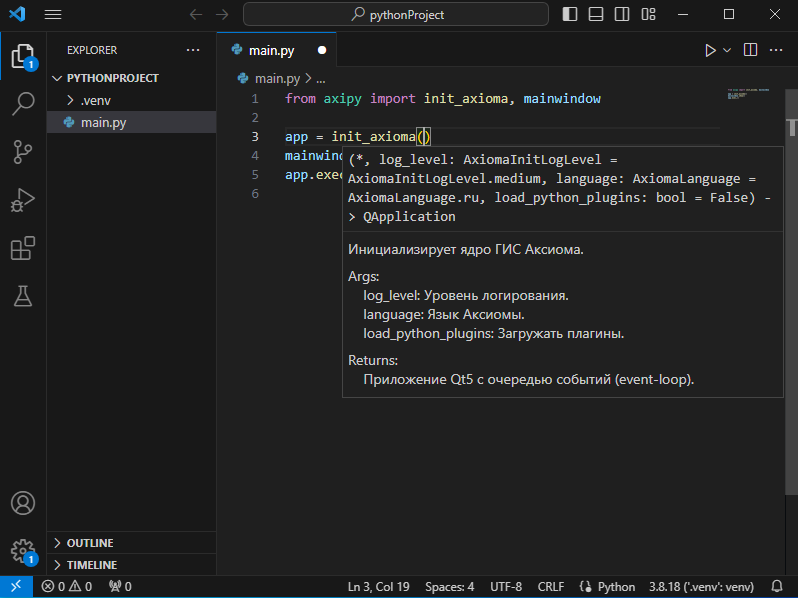Run the Python file with play button
This screenshot has height=598, width=798.
pos(710,50)
